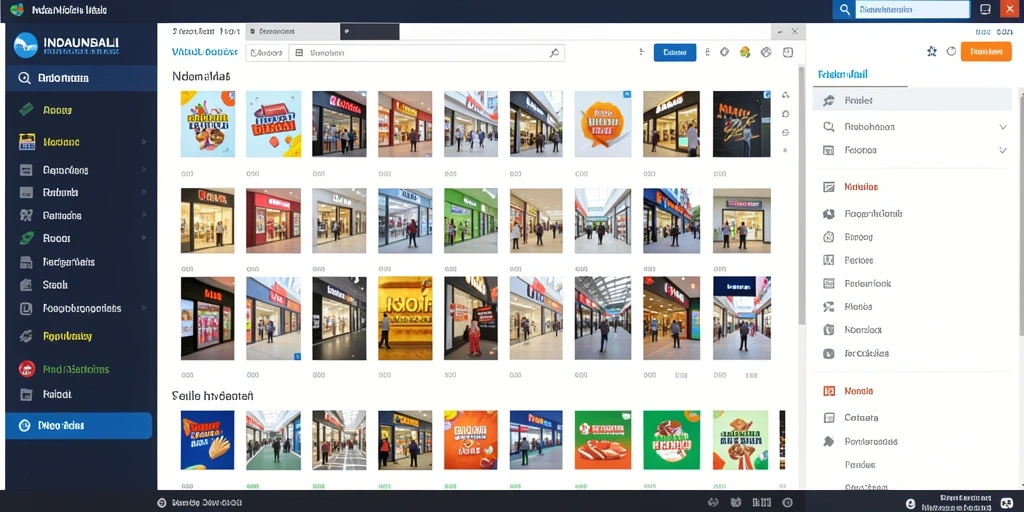1024x512 pixels.
Task: Toggle the blue corner badge on the orange speech-bubble thumbnail
Action: [x=627, y=95]
